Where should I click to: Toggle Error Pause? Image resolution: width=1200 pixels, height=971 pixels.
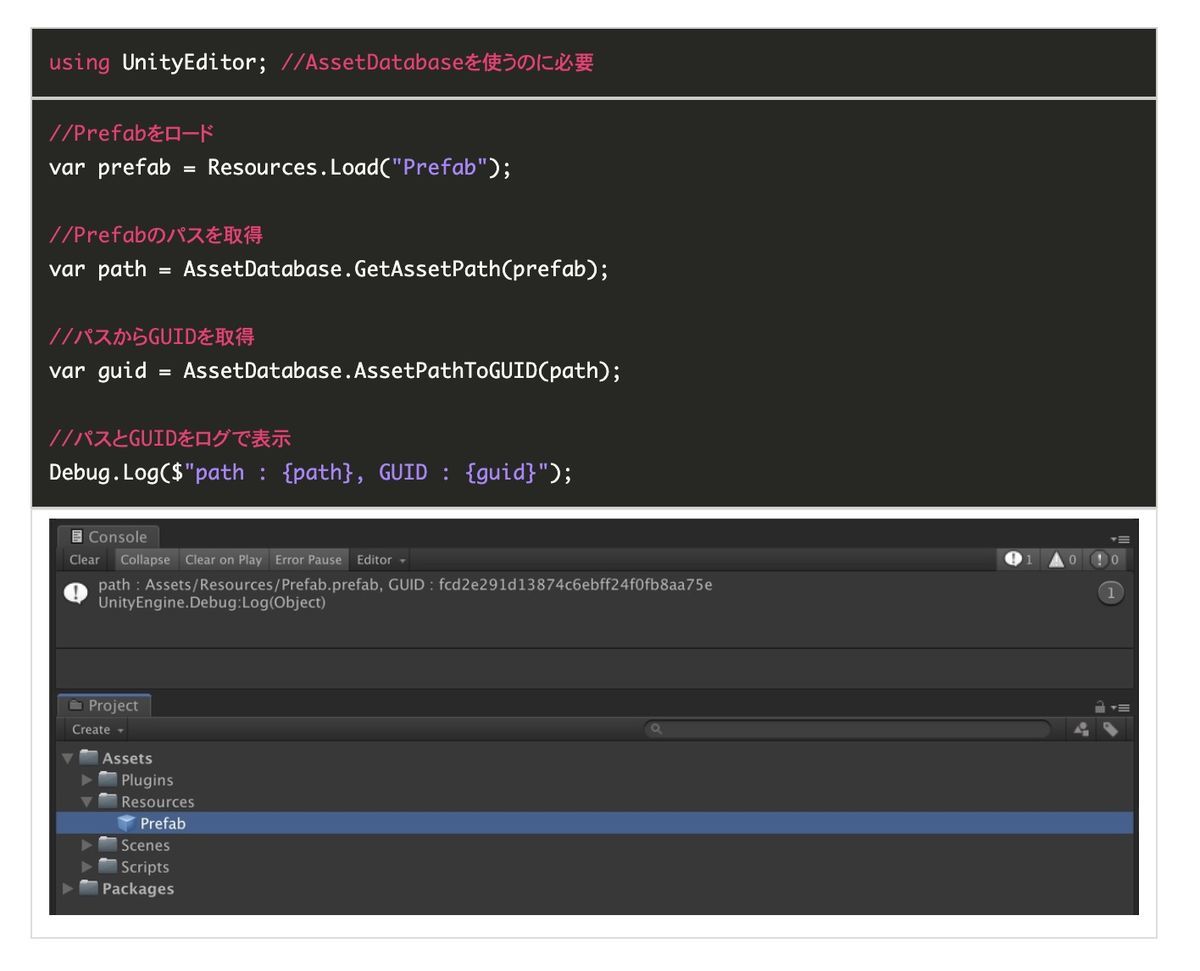[x=308, y=560]
